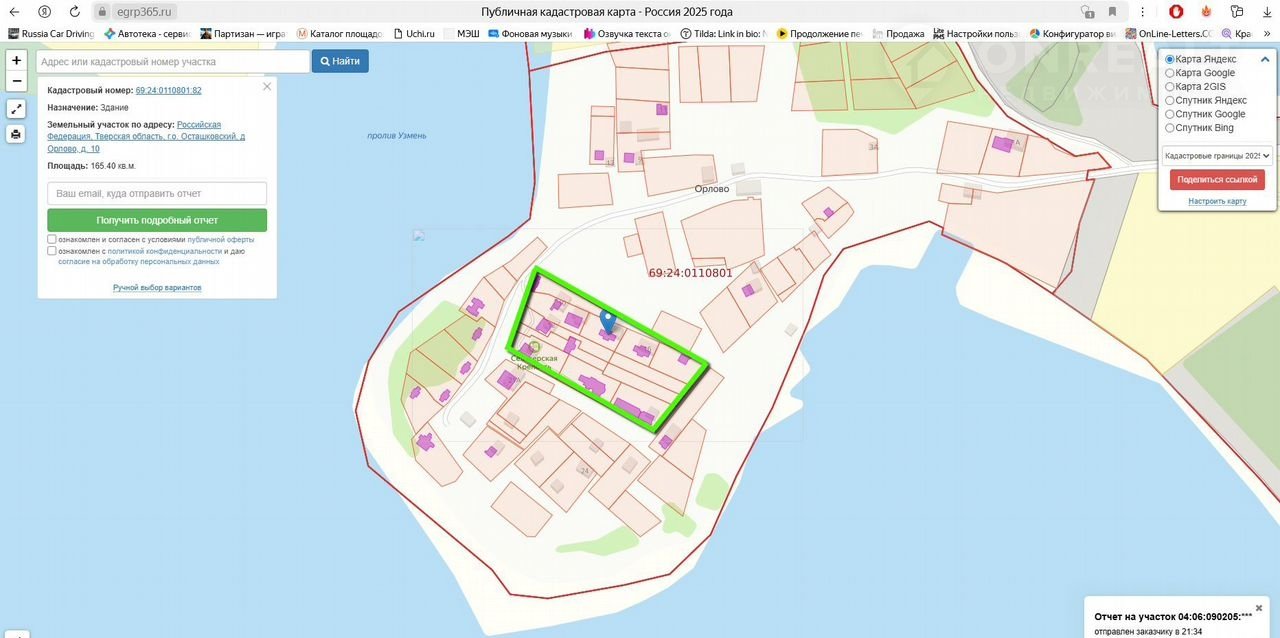Close the cadastral info panel

click(267, 87)
